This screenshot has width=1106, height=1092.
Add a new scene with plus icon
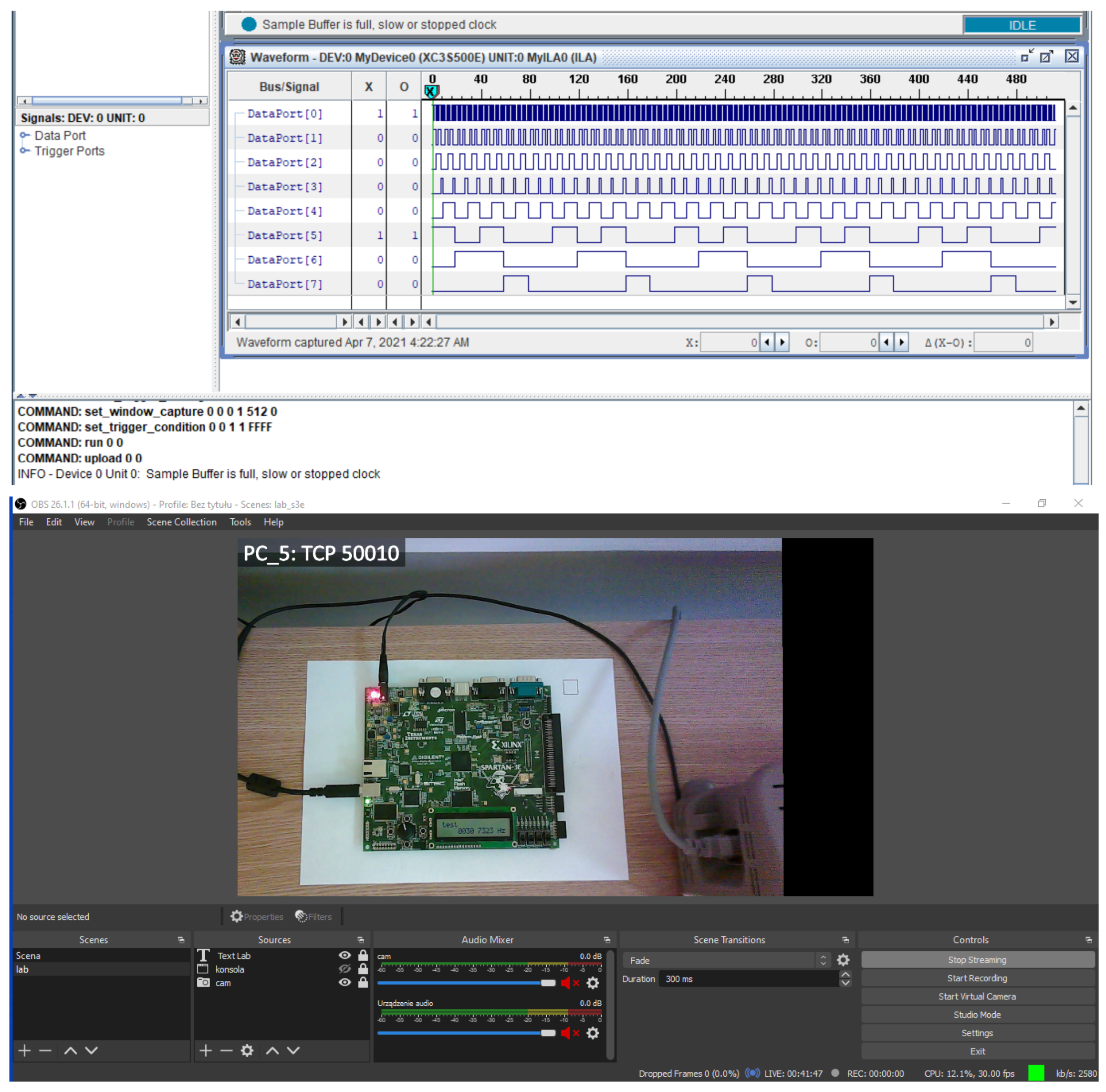tap(25, 1050)
